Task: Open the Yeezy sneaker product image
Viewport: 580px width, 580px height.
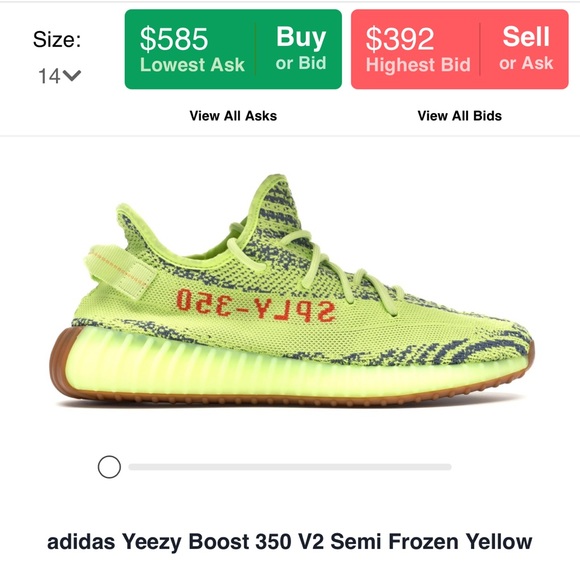Action: 291,290
